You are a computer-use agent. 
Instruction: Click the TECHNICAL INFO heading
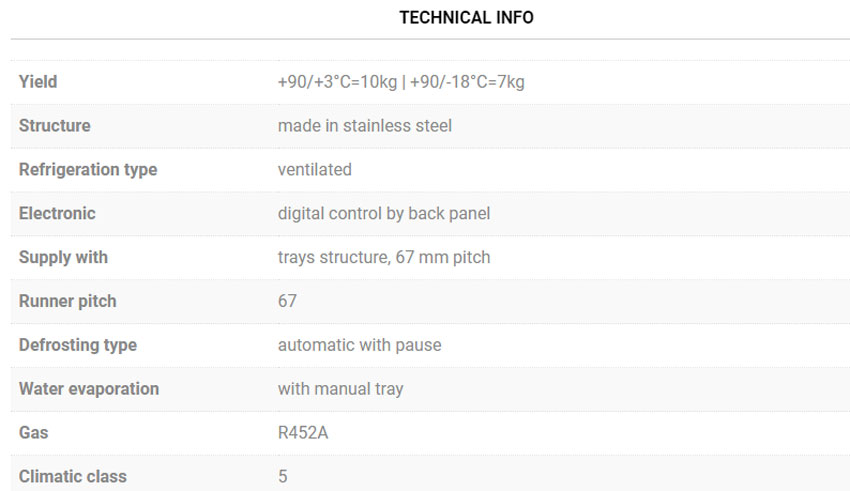(x=466, y=17)
